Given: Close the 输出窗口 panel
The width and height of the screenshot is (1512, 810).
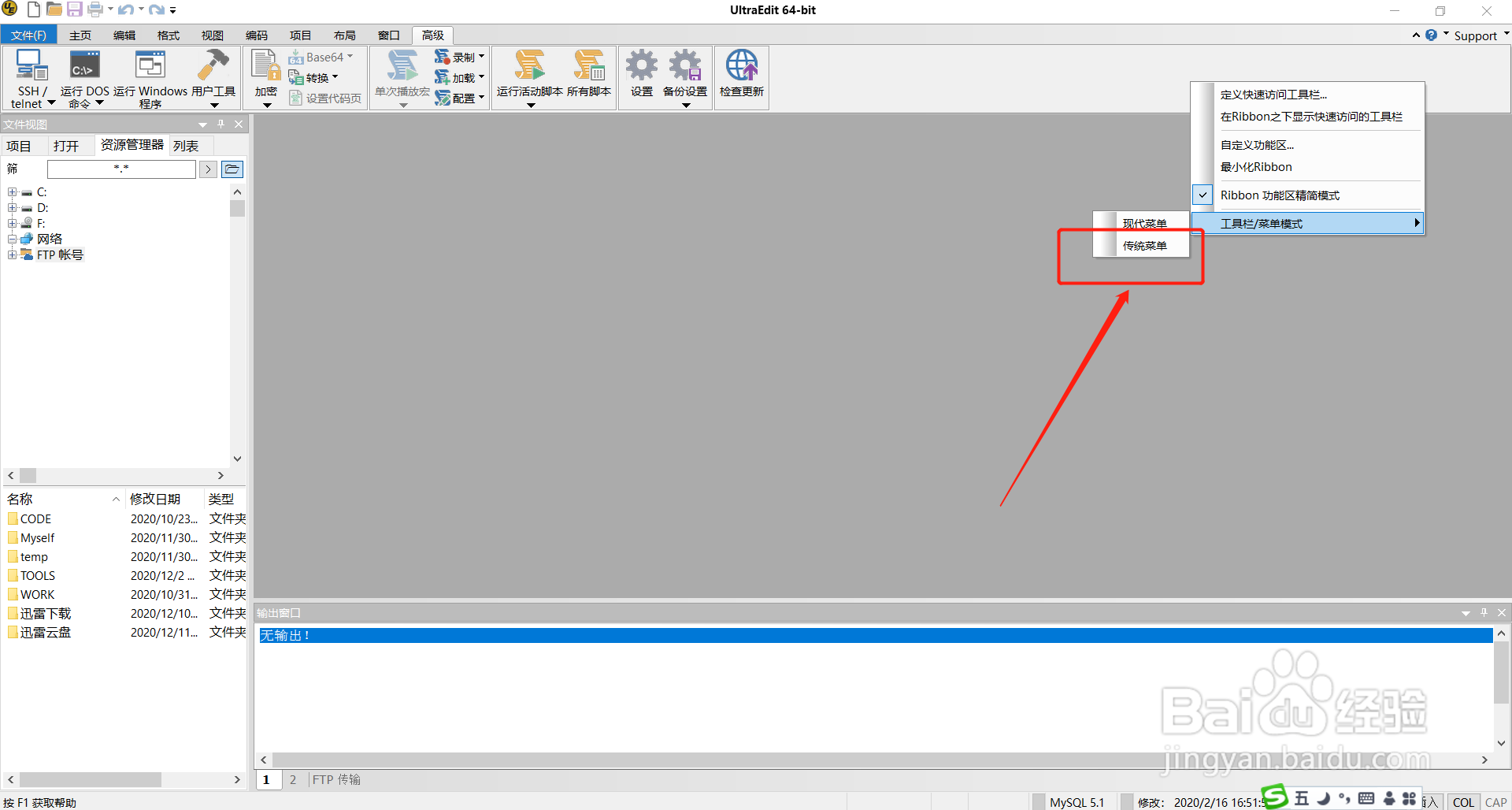Looking at the screenshot, I should click(x=1501, y=612).
